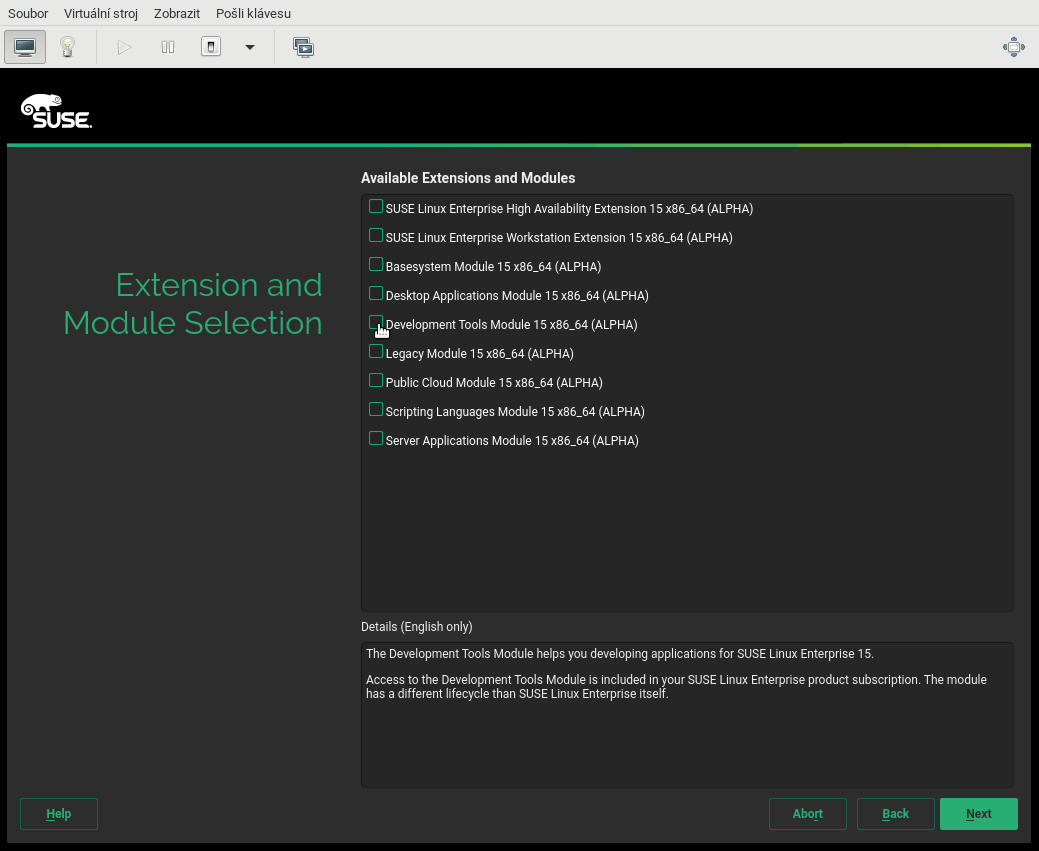Switch to fullscreen view icon
This screenshot has height=851, width=1039.
[1013, 47]
